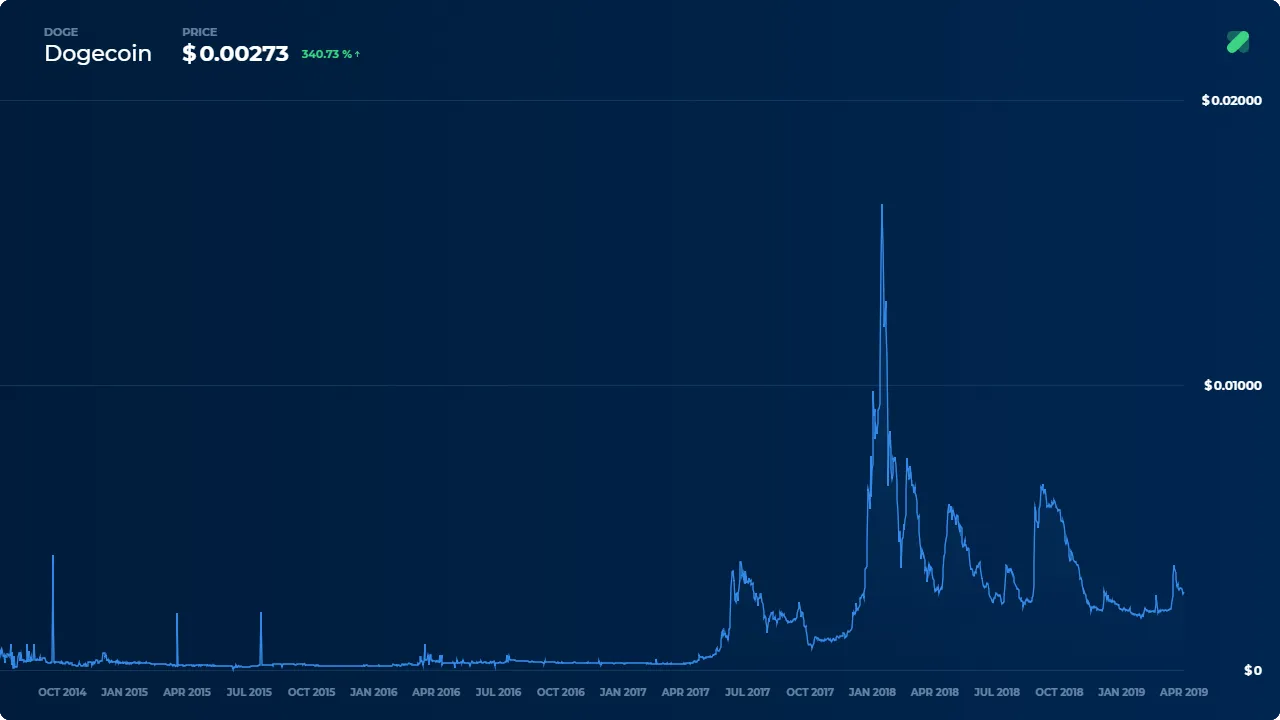Click the Dogecoin coin name
This screenshot has height=720, width=1280.
pyautogui.click(x=98, y=54)
